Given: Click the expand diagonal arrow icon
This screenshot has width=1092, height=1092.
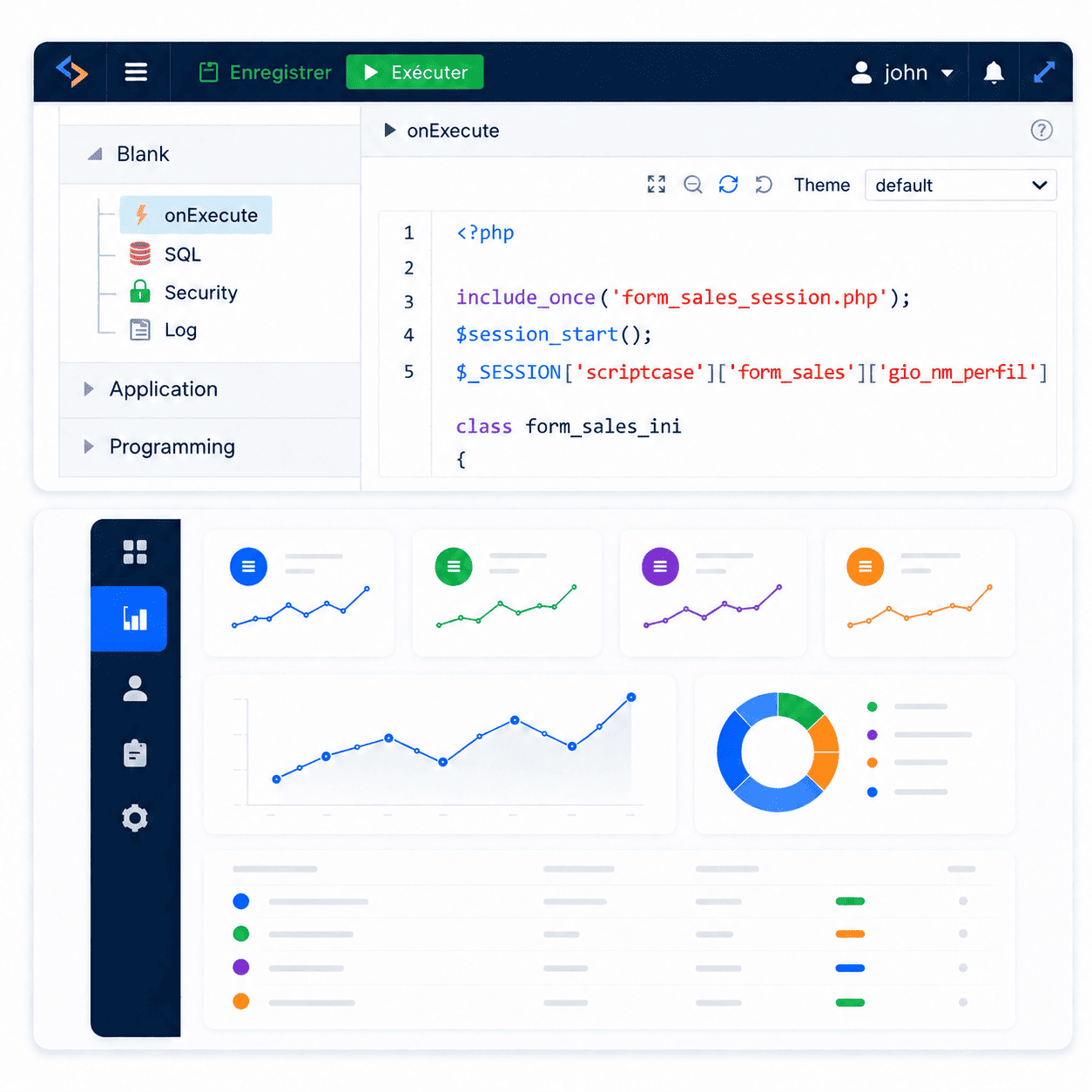Looking at the screenshot, I should coord(1044,72).
